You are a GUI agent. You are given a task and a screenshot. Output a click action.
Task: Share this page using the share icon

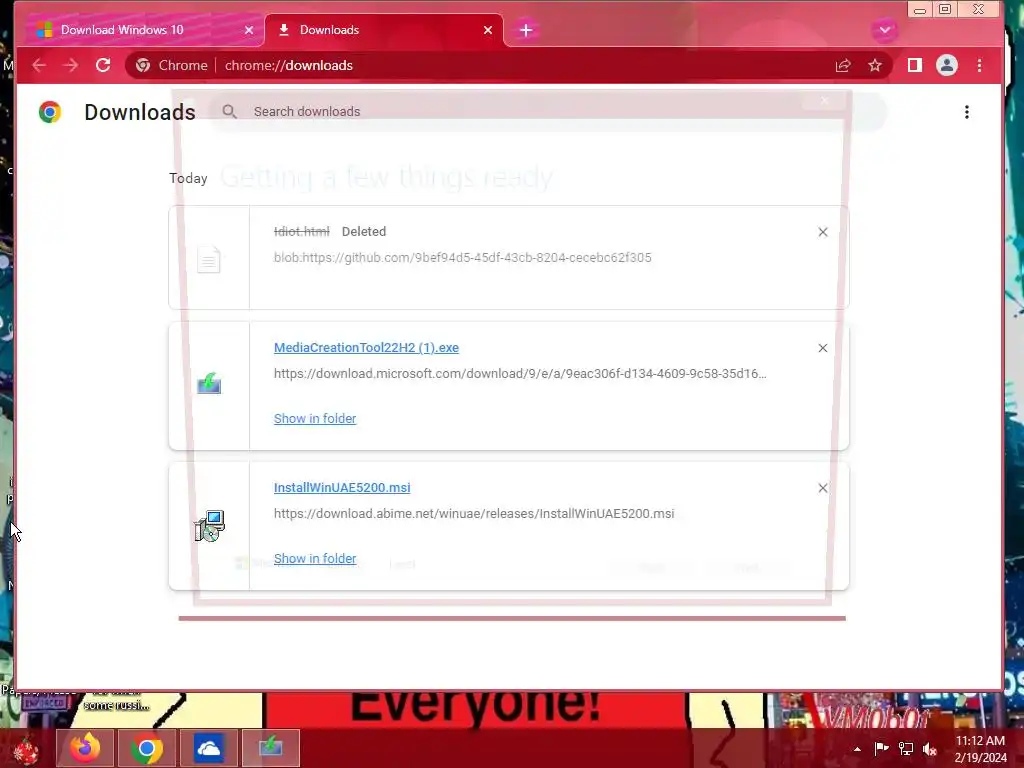[842, 65]
